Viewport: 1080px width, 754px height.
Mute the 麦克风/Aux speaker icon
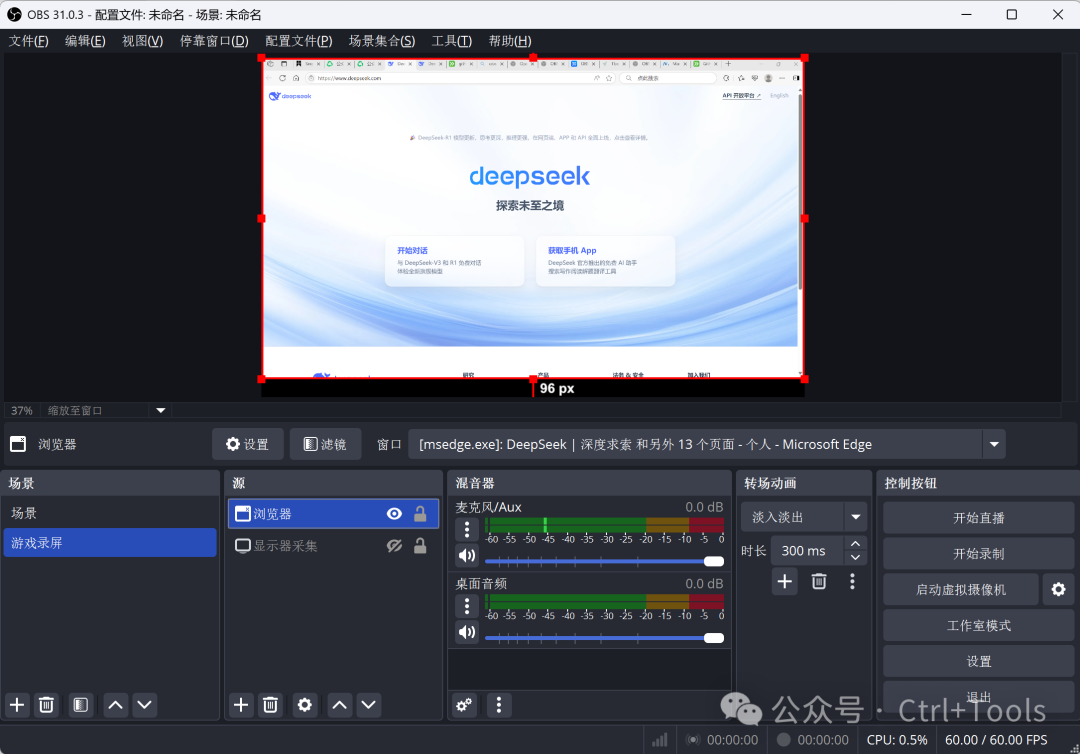(x=466, y=555)
